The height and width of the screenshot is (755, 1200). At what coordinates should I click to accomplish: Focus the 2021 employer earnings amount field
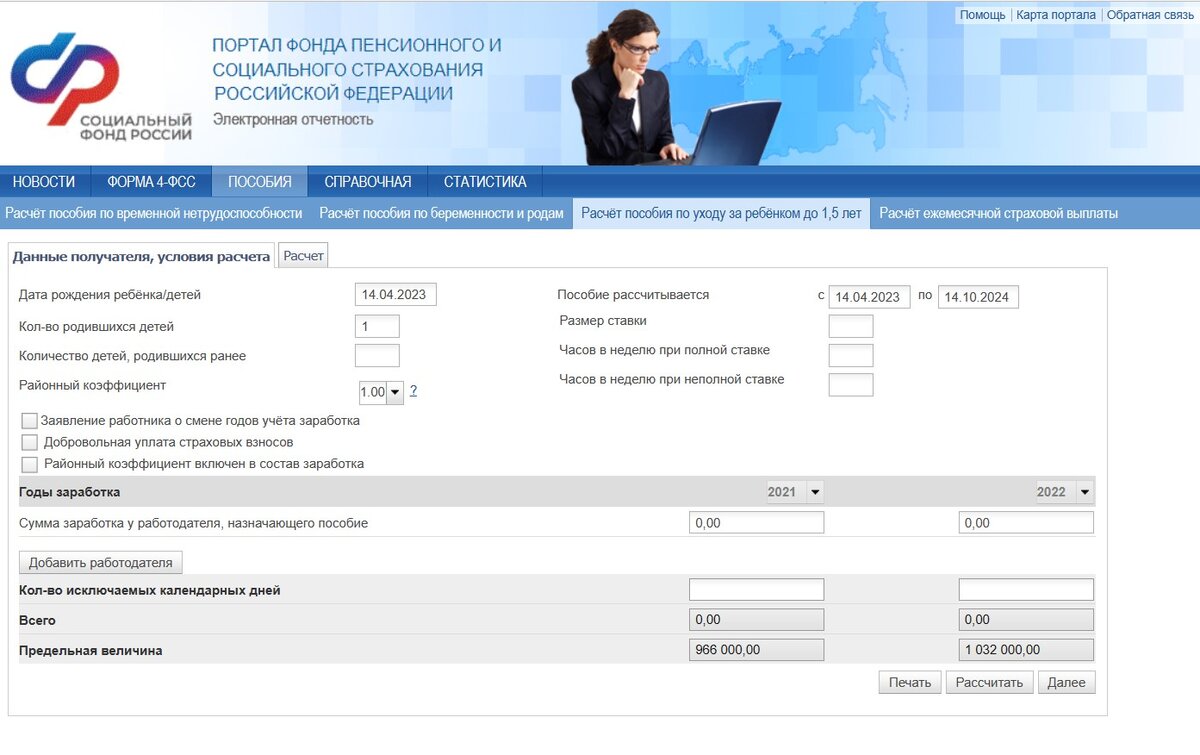[x=756, y=522]
